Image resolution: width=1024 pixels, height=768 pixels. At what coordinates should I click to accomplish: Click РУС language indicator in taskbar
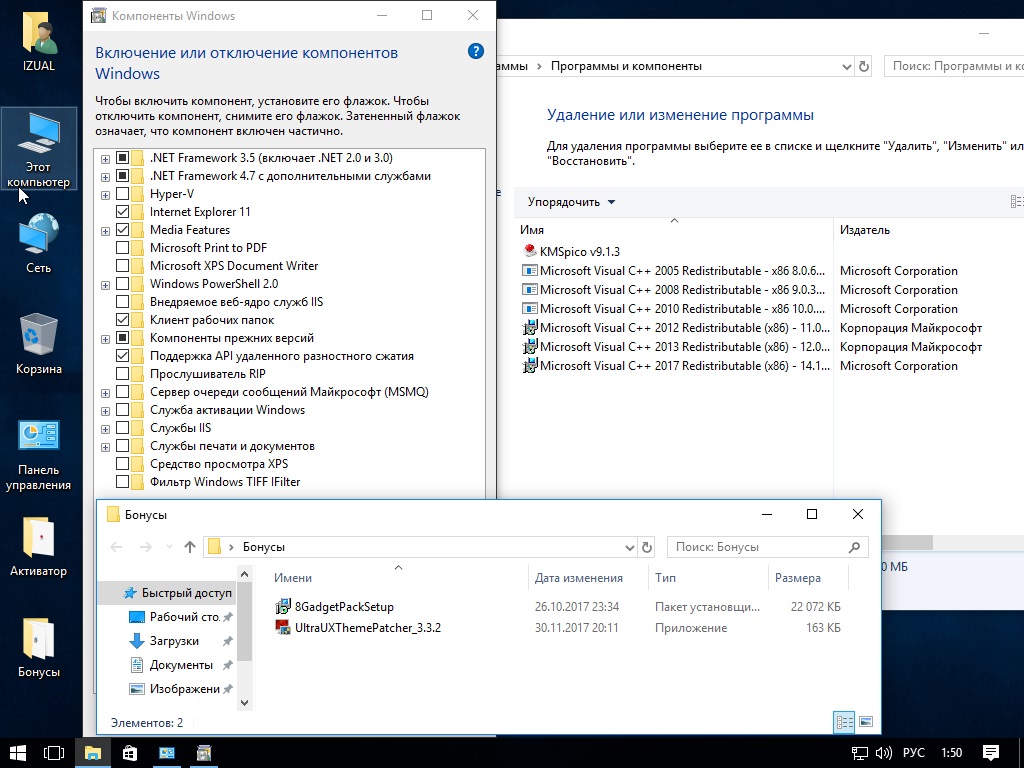click(914, 753)
